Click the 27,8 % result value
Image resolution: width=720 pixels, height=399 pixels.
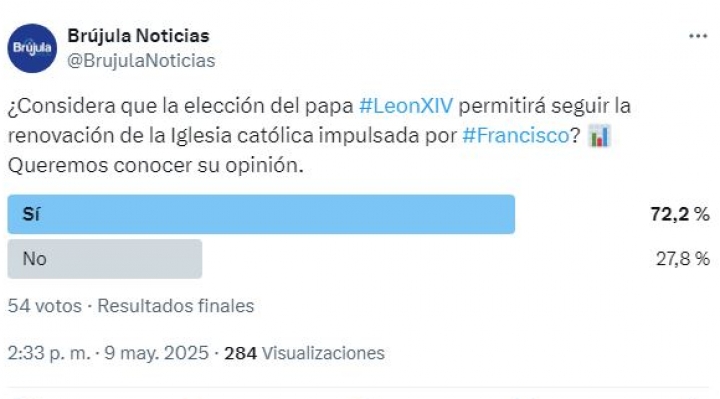point(683,259)
